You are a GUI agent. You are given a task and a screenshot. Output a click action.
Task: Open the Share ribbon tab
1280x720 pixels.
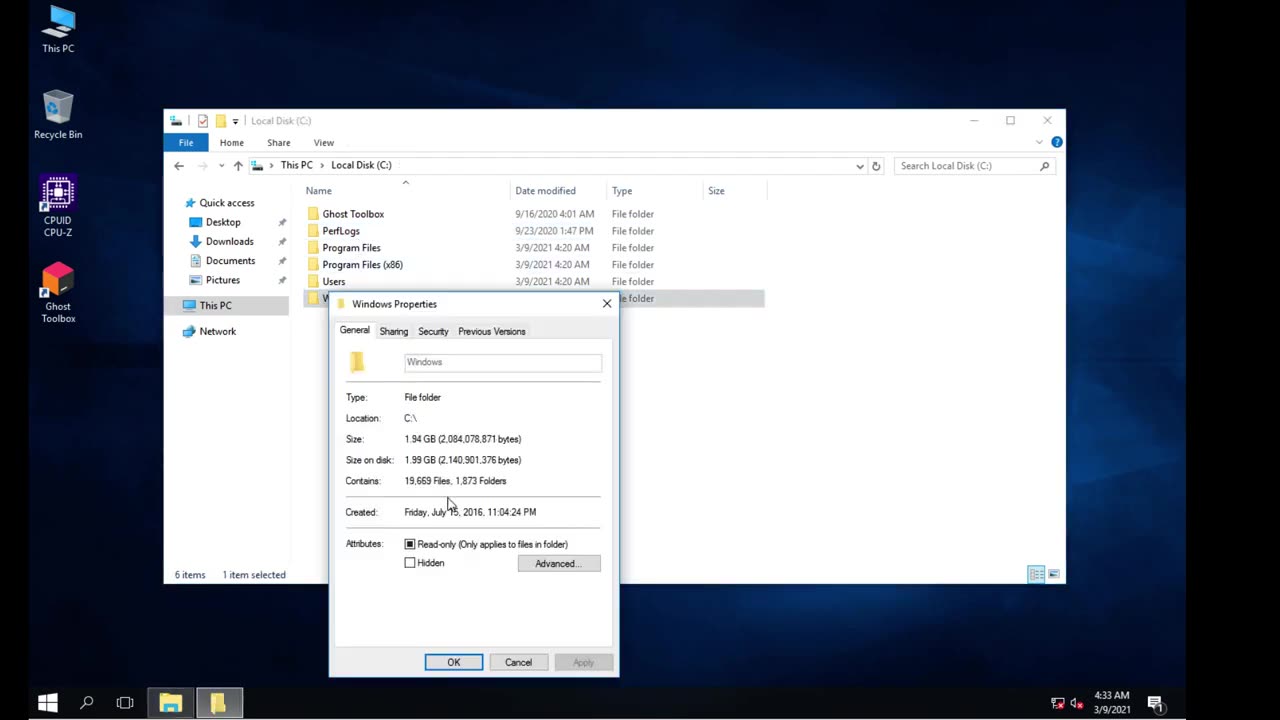(x=279, y=143)
